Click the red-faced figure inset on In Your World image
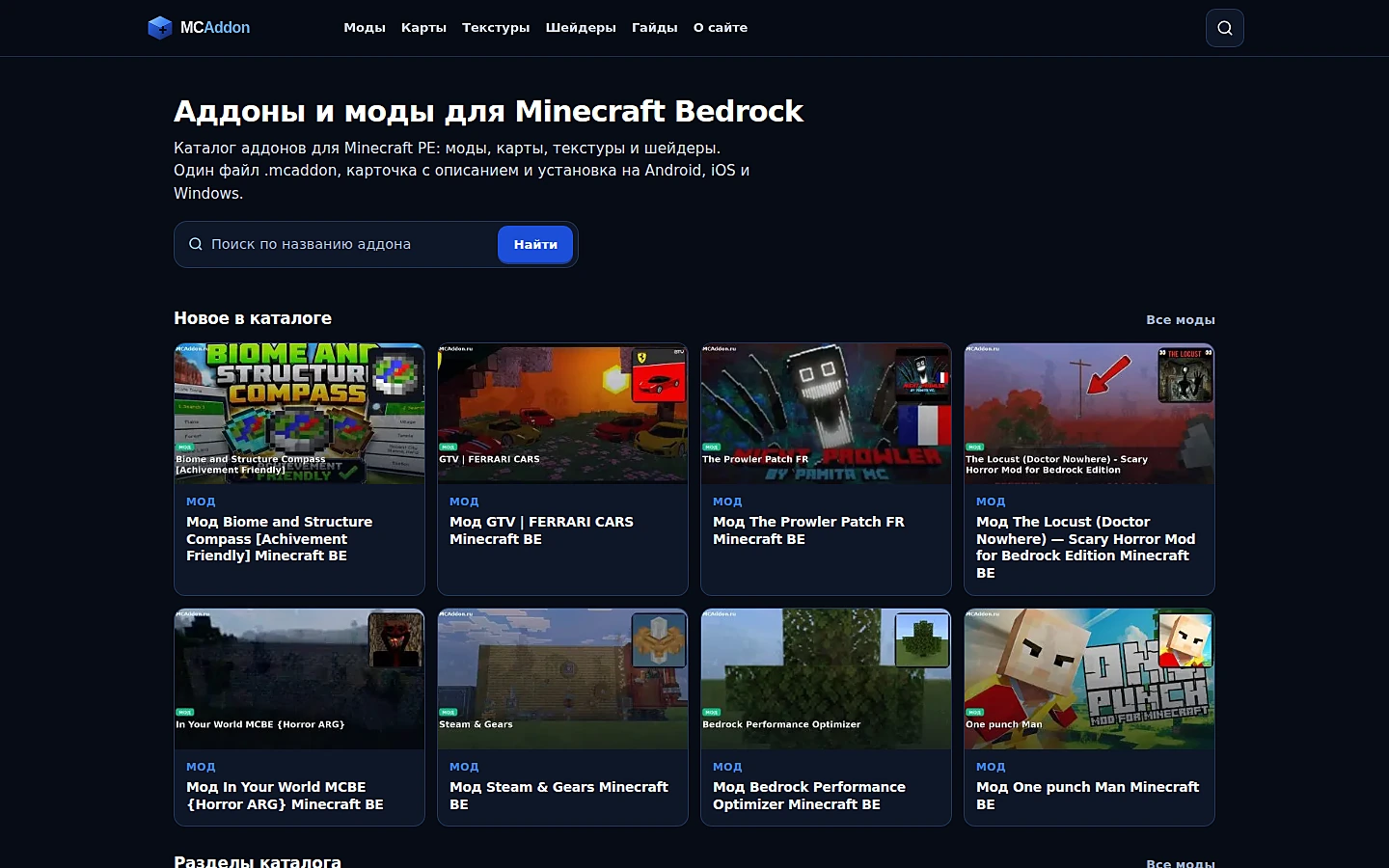 395,640
